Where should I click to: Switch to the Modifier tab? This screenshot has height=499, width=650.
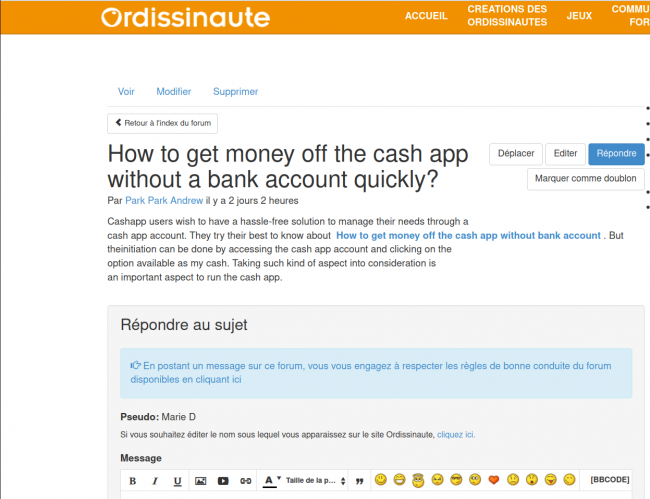tap(174, 92)
